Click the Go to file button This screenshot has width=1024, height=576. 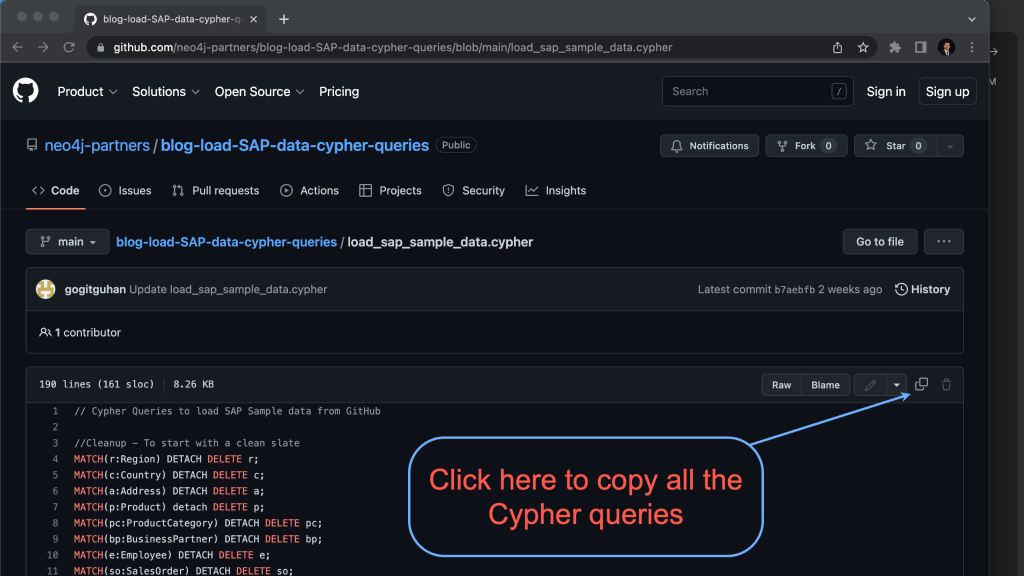879,241
